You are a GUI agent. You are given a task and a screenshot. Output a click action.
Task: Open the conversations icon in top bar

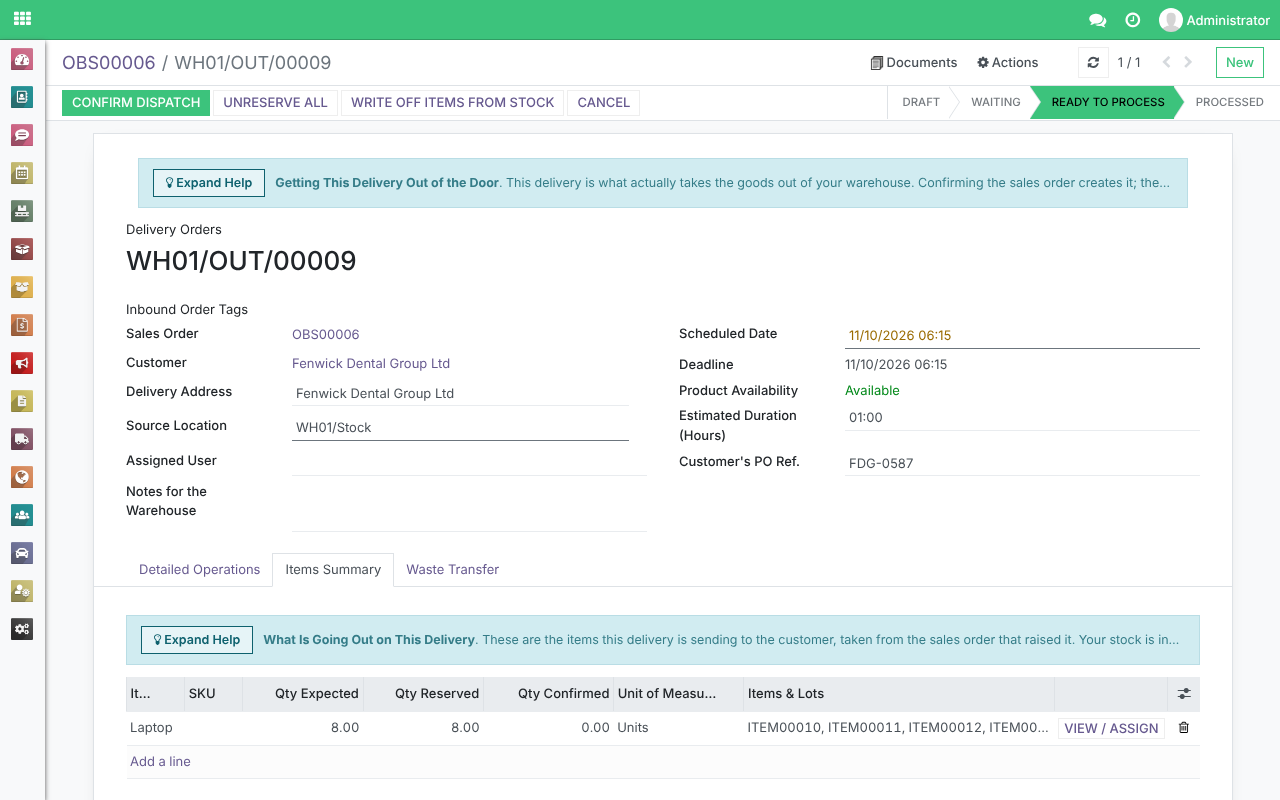(x=1097, y=20)
